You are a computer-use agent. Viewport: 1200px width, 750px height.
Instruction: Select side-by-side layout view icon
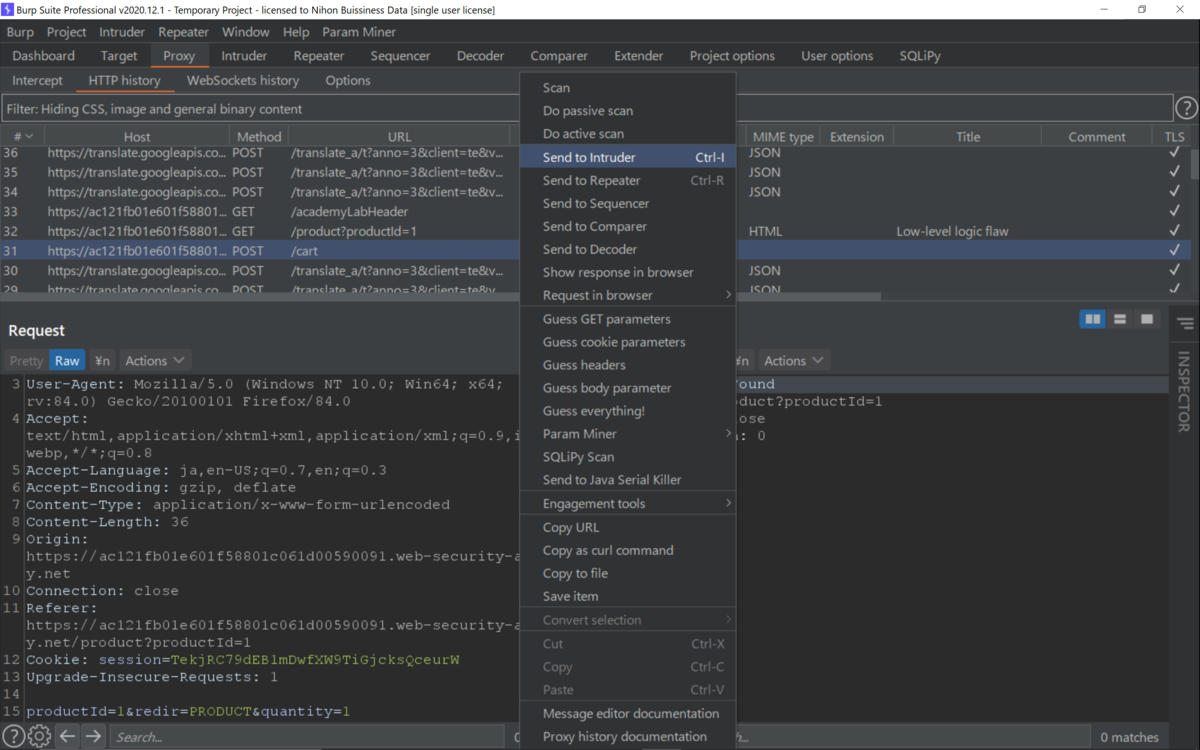point(1093,319)
